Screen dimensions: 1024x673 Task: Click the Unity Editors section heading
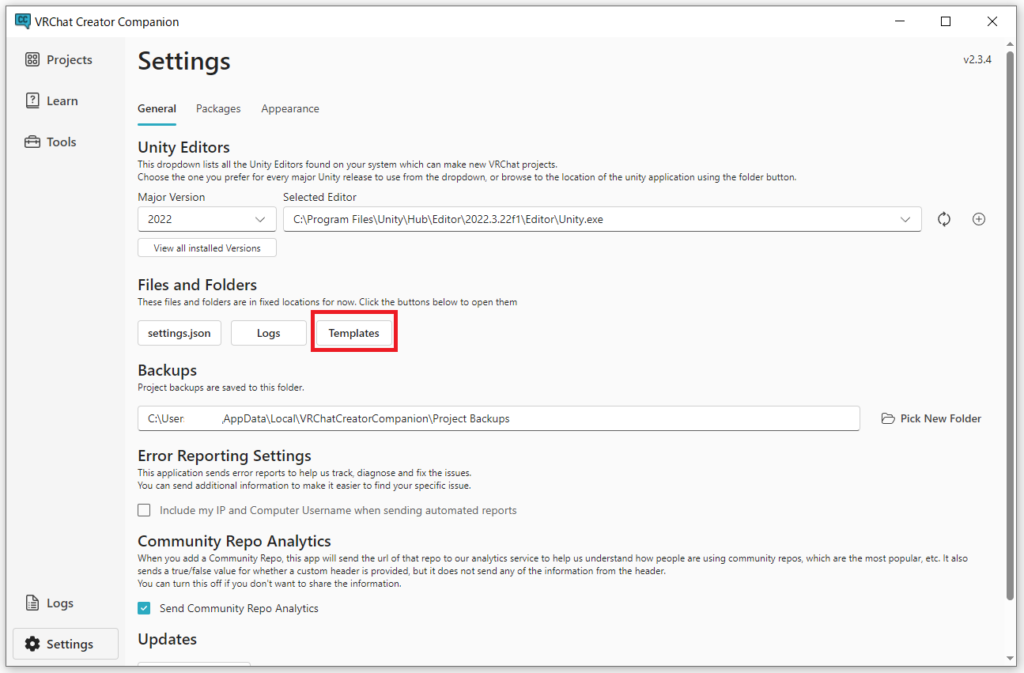coord(184,148)
